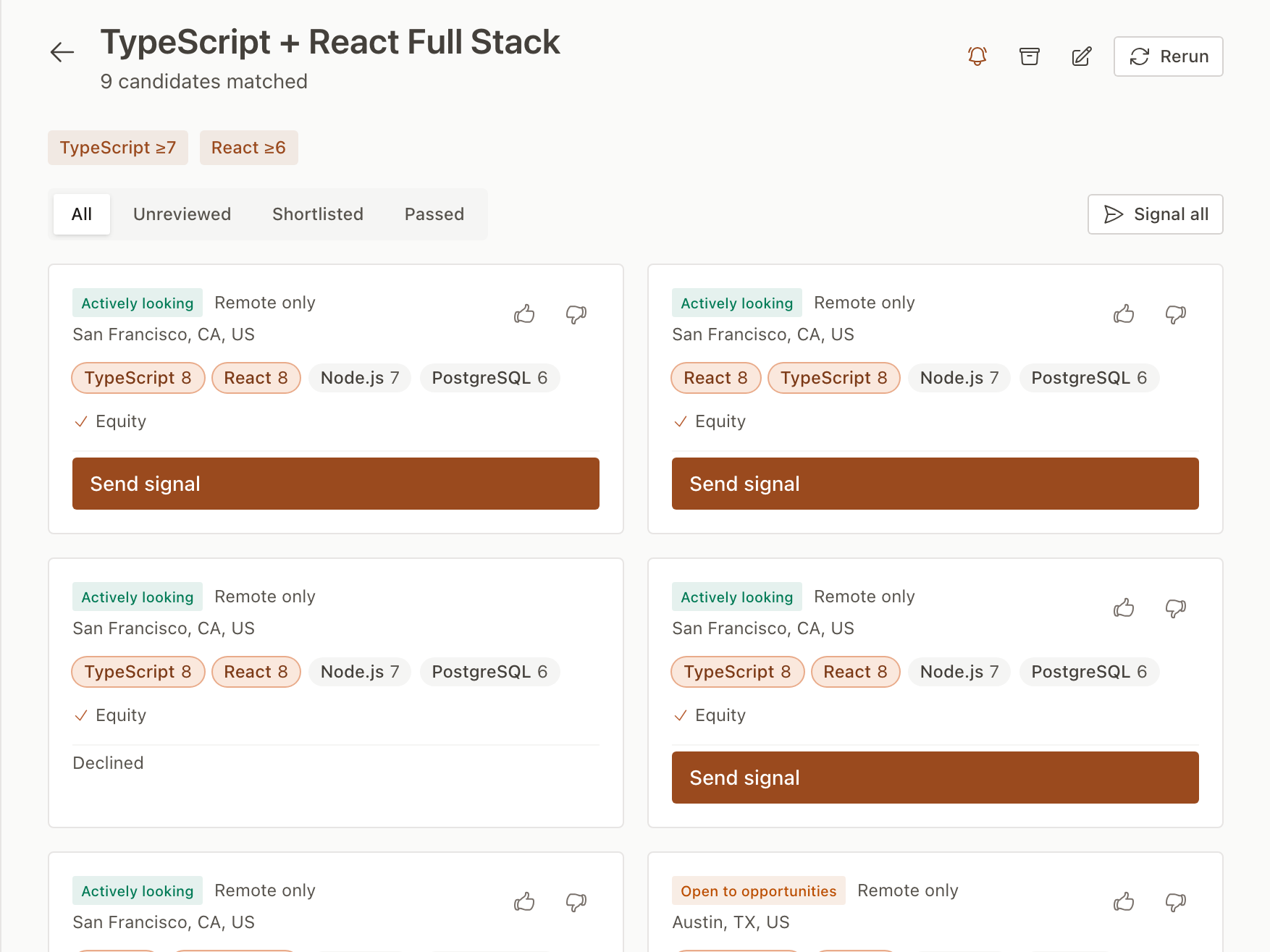
Task: Click TypeScript 8 tag in Declined card
Action: [138, 672]
